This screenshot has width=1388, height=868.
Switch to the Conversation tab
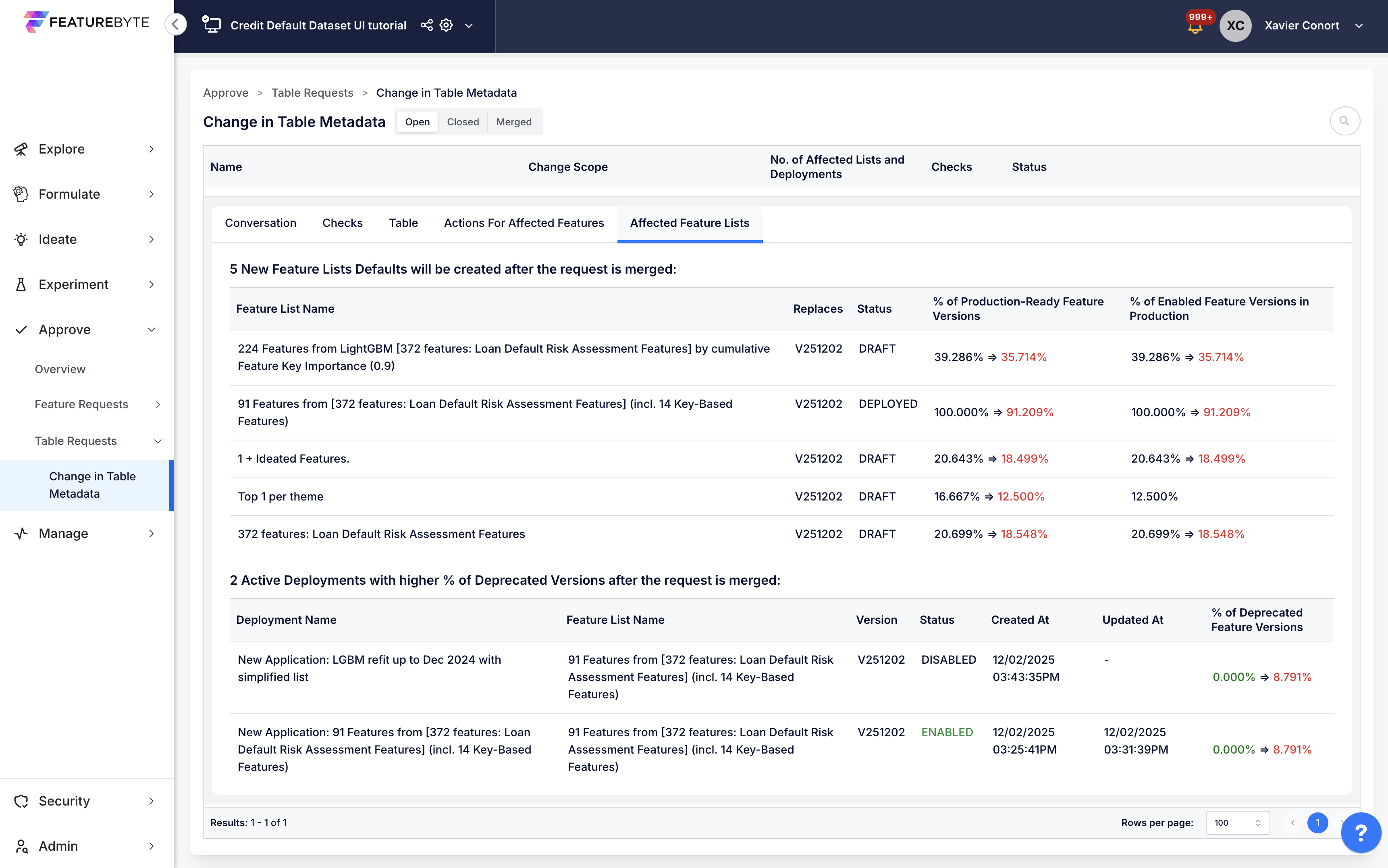tap(261, 223)
